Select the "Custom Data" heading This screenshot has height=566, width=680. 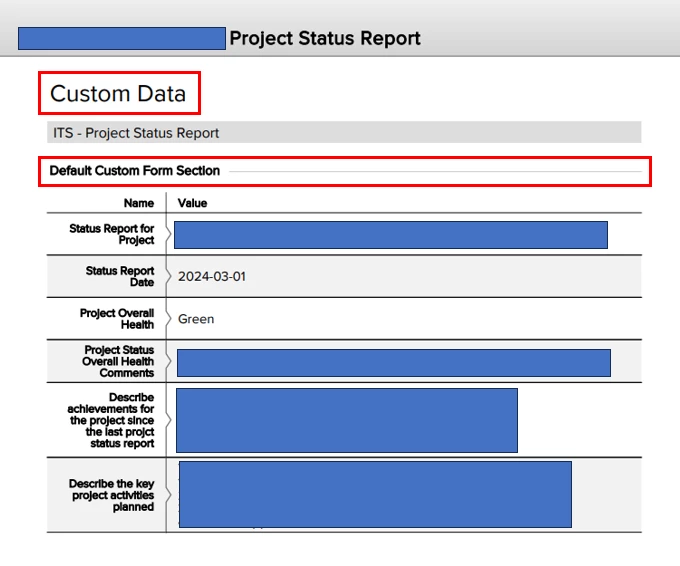tap(118, 94)
